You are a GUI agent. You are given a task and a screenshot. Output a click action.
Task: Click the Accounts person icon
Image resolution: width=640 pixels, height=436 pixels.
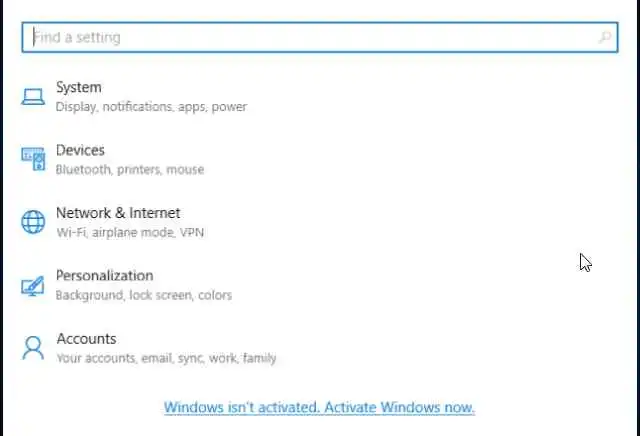tap(33, 348)
